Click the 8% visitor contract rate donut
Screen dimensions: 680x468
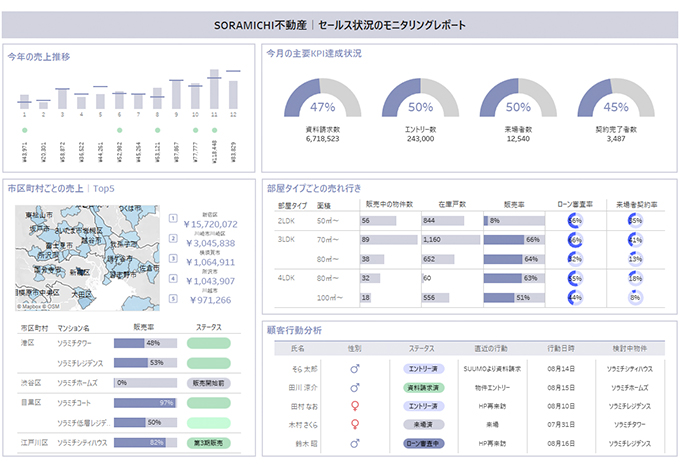click(635, 297)
